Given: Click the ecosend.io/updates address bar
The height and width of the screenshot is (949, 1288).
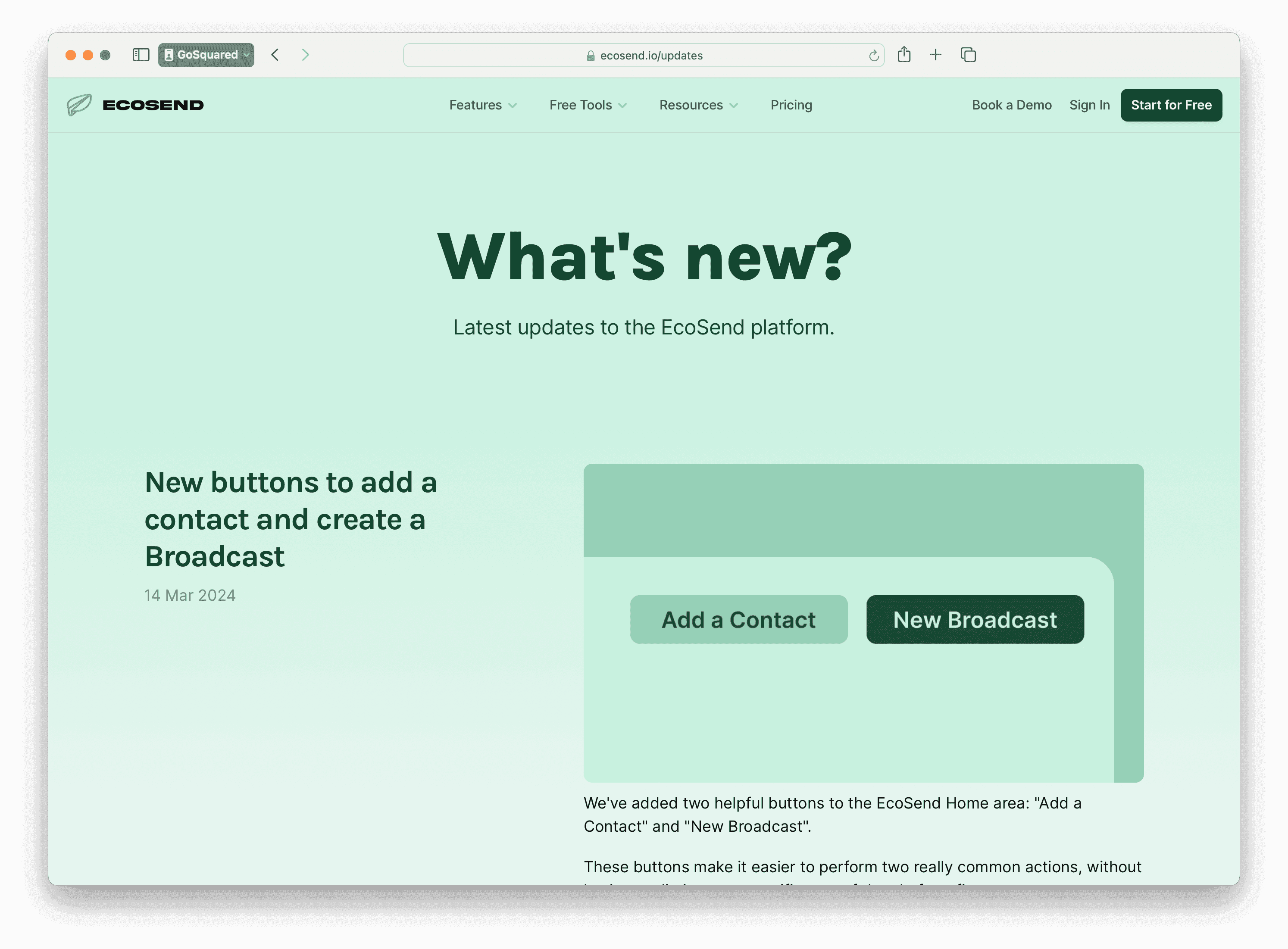Looking at the screenshot, I should 644,55.
